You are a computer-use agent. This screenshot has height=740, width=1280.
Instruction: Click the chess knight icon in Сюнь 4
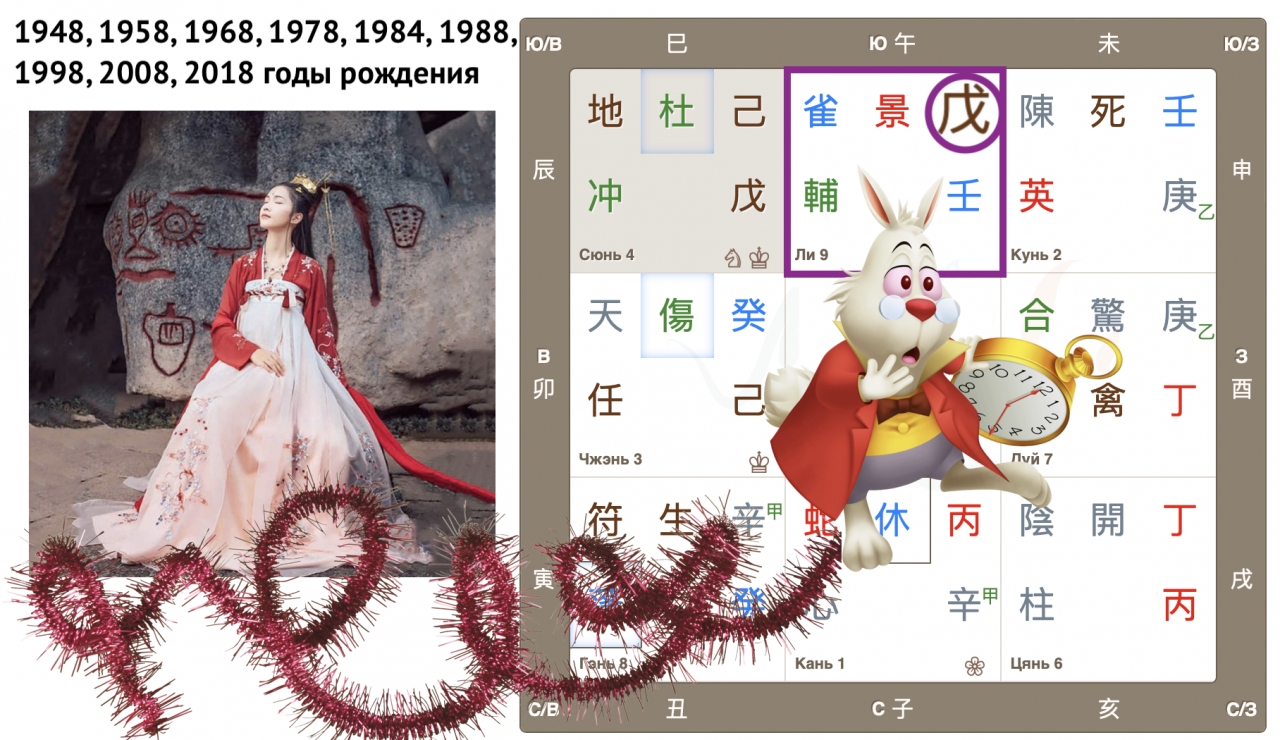733,257
